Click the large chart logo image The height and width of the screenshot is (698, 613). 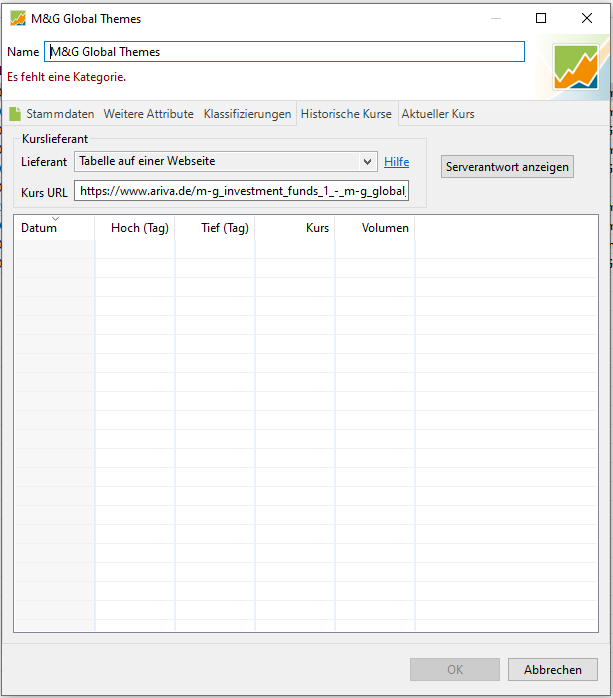pyautogui.click(x=576, y=67)
